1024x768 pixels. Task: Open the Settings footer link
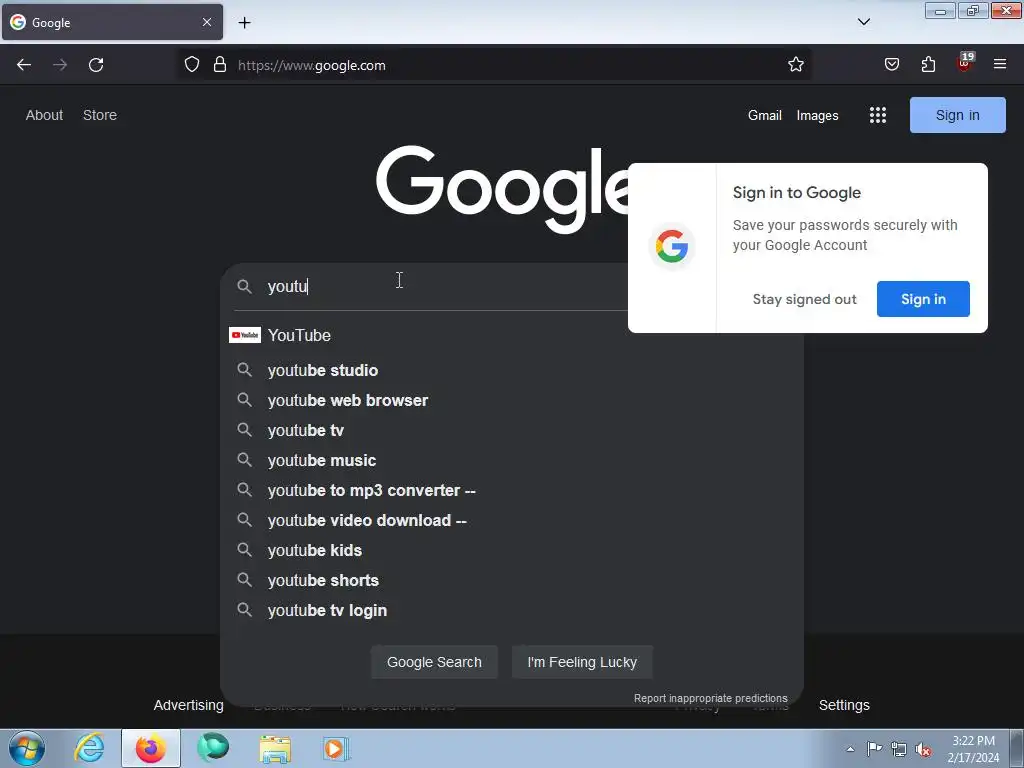click(x=844, y=705)
